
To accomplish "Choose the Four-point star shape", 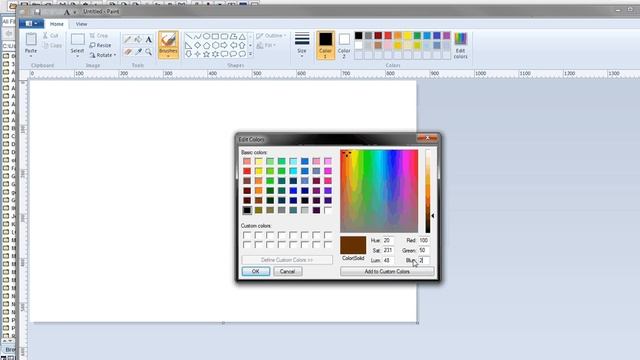I will (198, 54).
